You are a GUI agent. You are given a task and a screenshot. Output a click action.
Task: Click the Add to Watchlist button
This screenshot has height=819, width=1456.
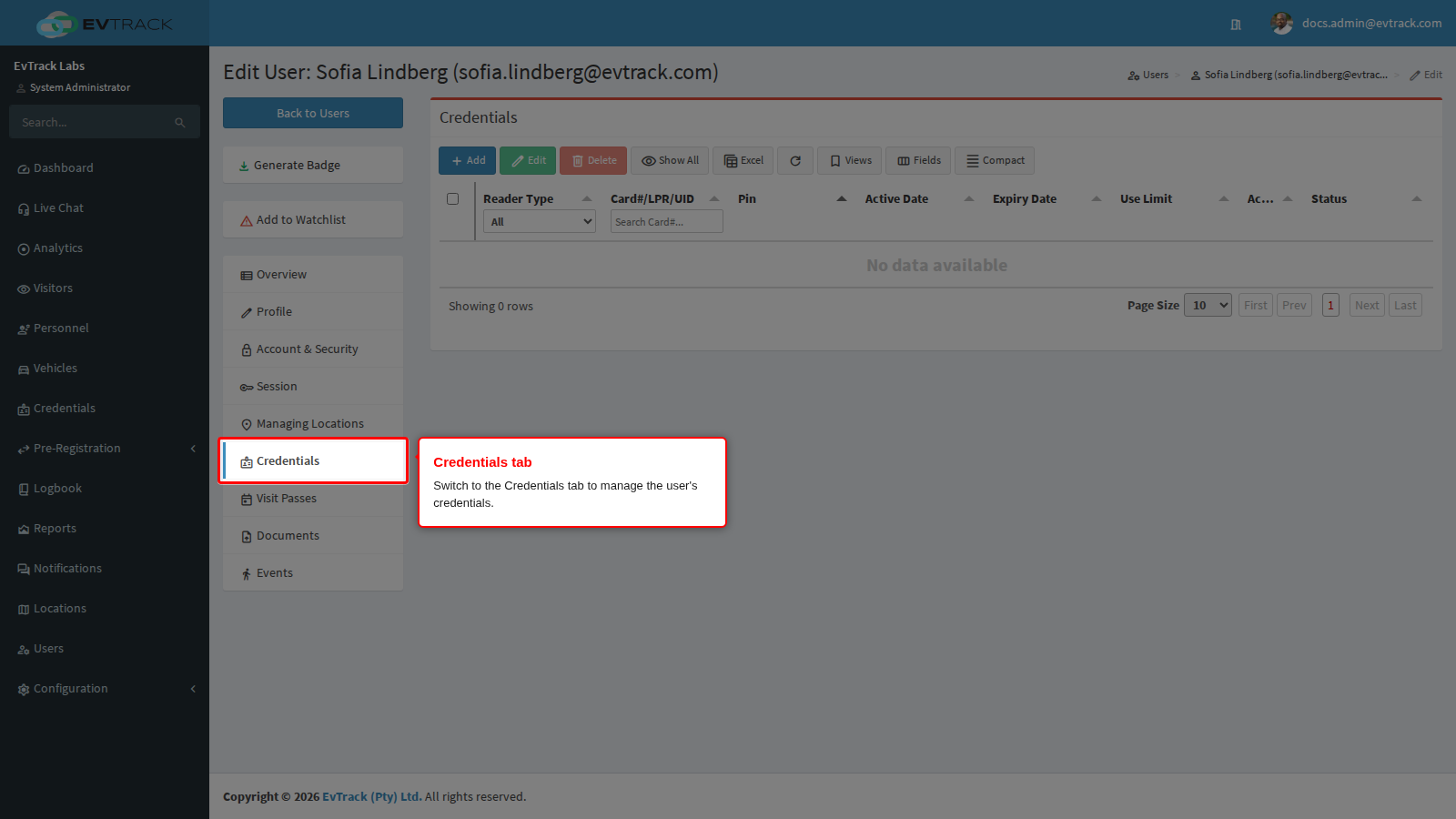(x=313, y=220)
